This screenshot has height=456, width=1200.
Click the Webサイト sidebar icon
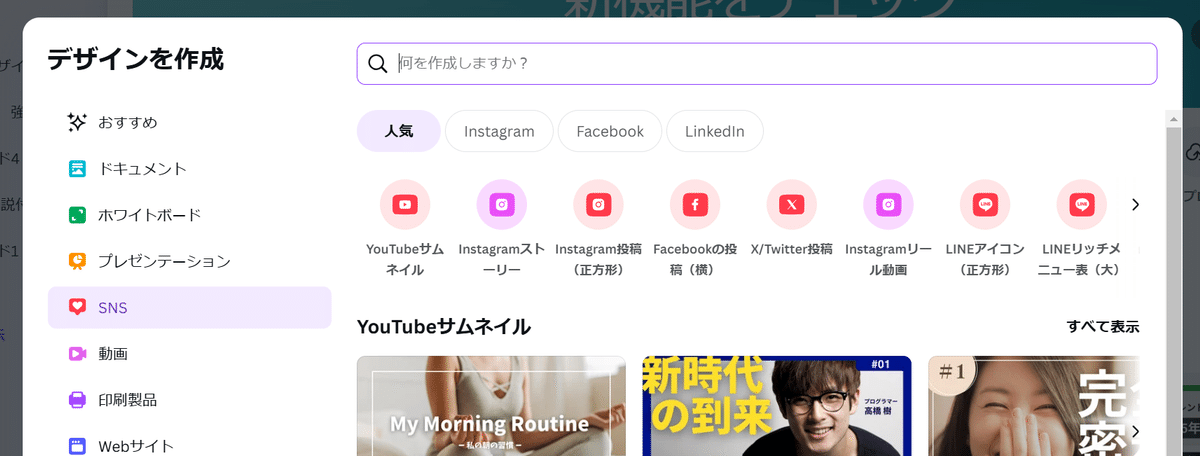[x=77, y=446]
